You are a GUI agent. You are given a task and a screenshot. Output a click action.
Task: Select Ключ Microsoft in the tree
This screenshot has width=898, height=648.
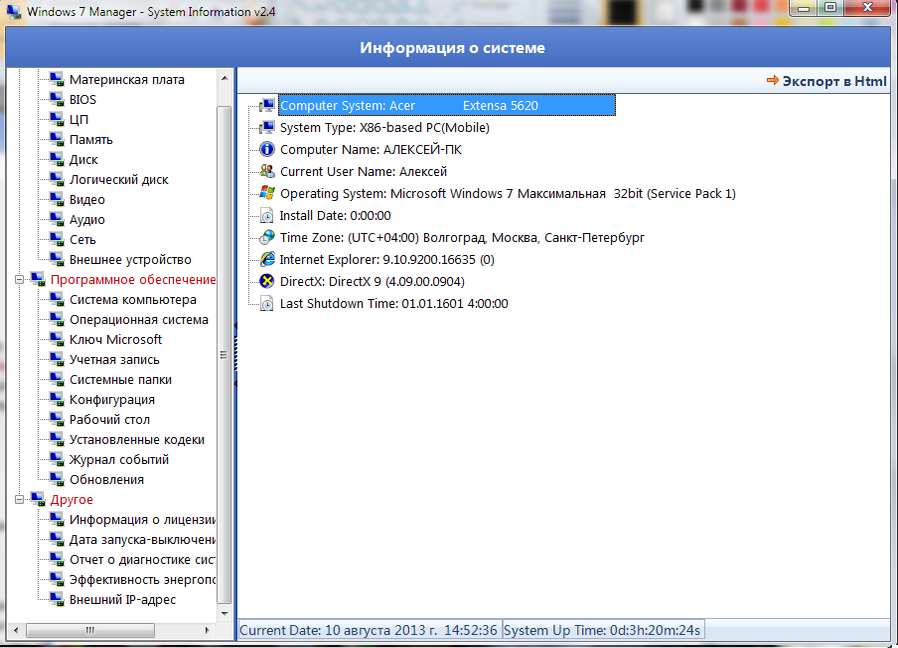pos(116,340)
